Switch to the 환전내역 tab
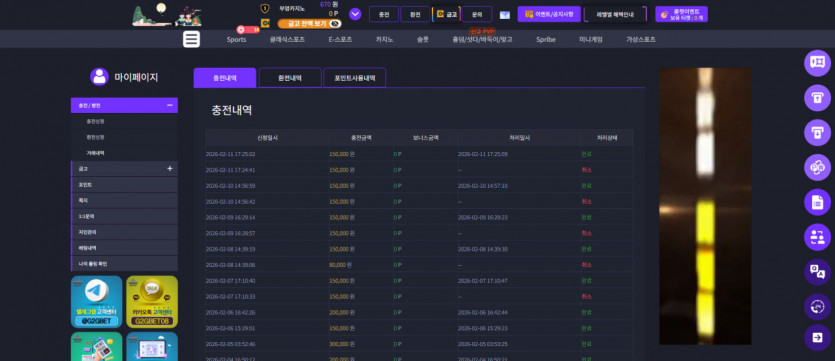This screenshot has width=835, height=361. 290,78
